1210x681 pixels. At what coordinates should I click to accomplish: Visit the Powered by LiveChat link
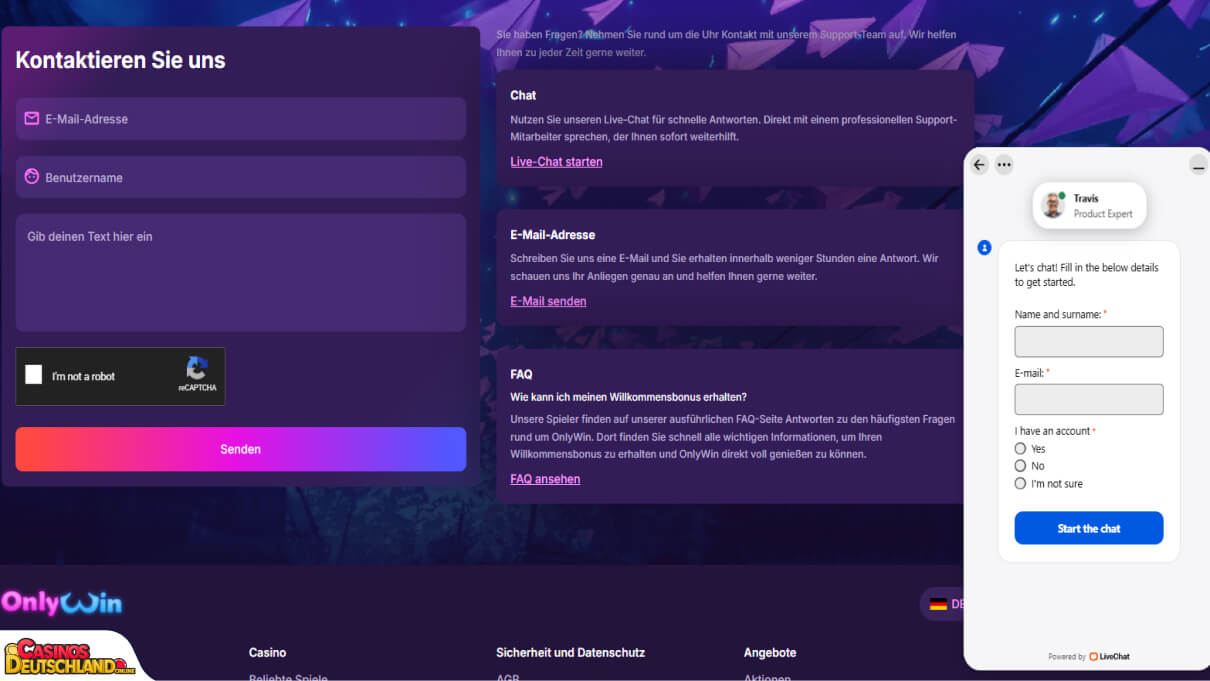[1089, 657]
